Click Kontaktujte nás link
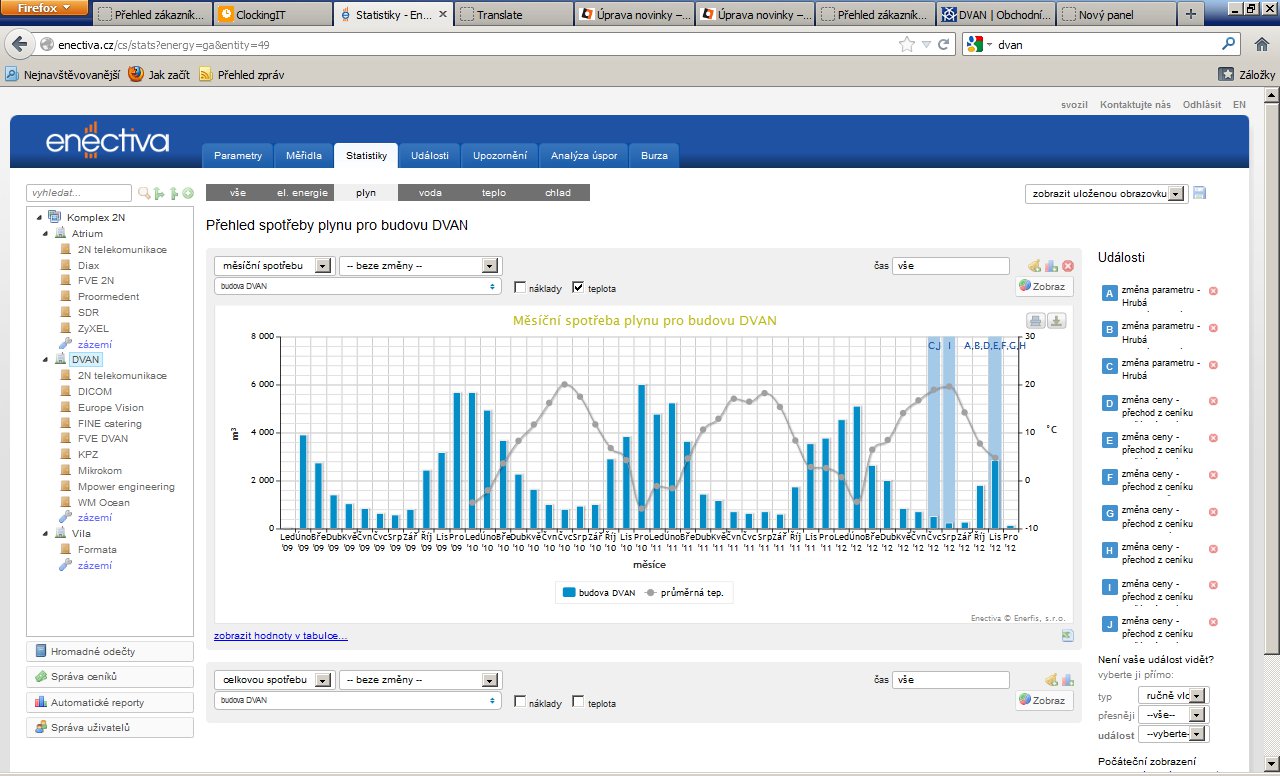 pyautogui.click(x=1135, y=105)
